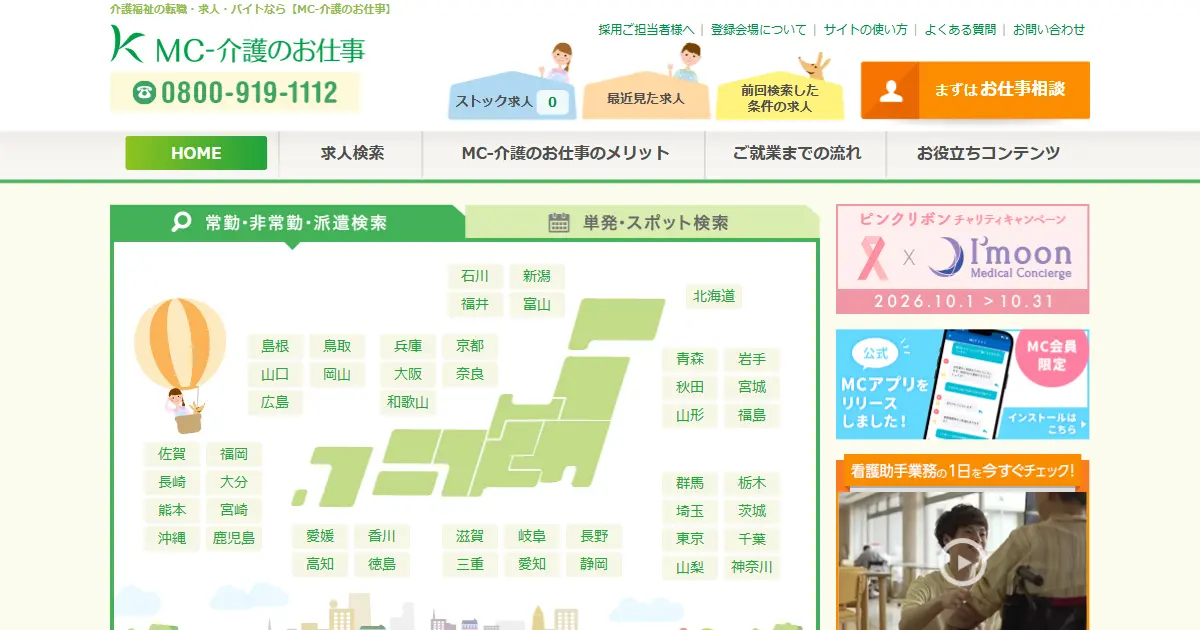Choose 石川 prefecture

coord(475,276)
